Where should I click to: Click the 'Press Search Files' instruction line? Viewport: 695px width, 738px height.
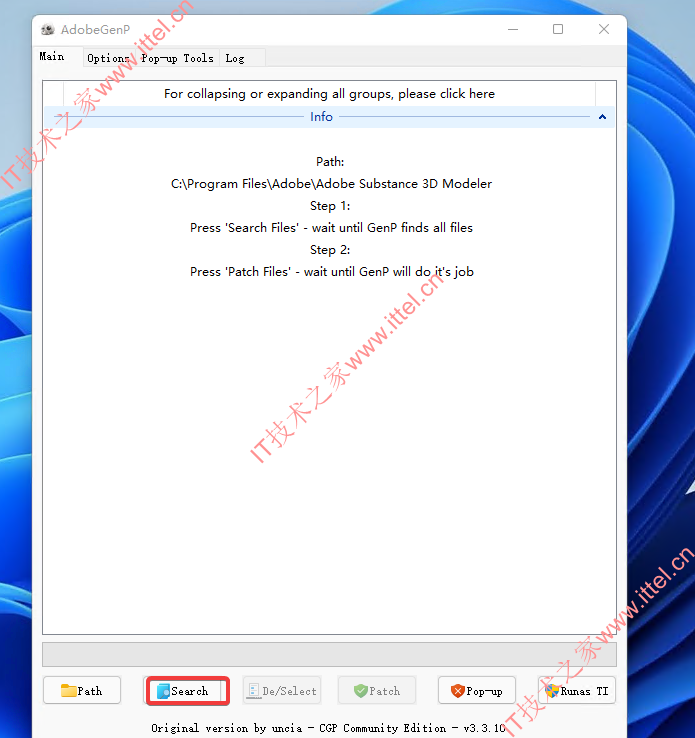coord(331,228)
